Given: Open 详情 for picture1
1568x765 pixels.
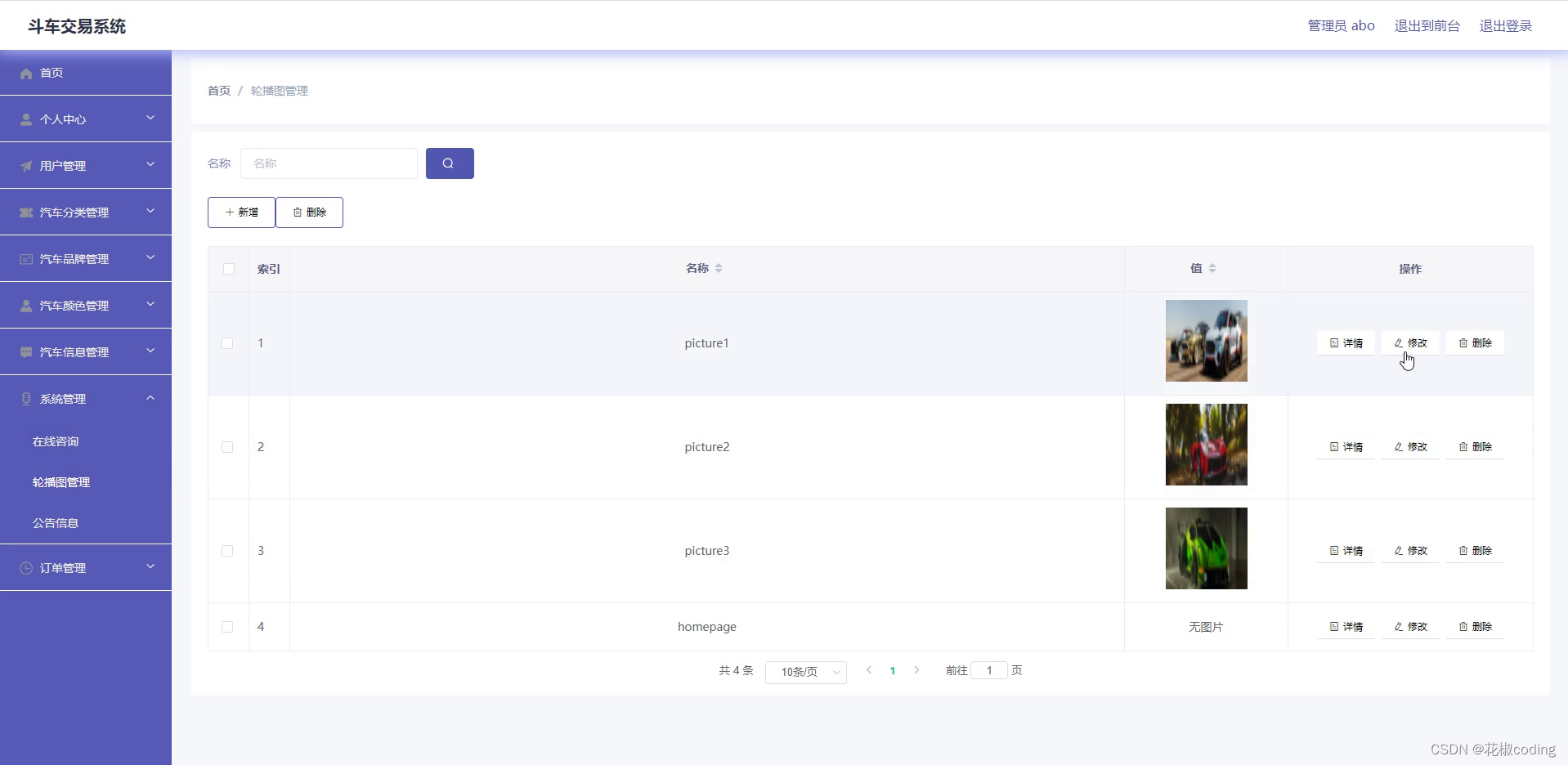Looking at the screenshot, I should pyautogui.click(x=1346, y=343).
